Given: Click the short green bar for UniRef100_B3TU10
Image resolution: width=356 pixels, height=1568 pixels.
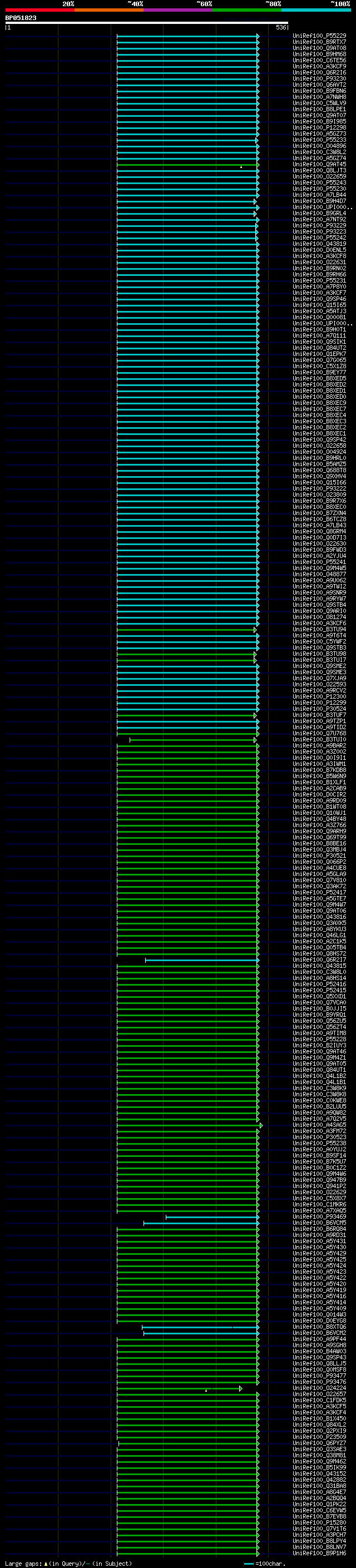Looking at the screenshot, I should pyautogui.click(x=193, y=740).
